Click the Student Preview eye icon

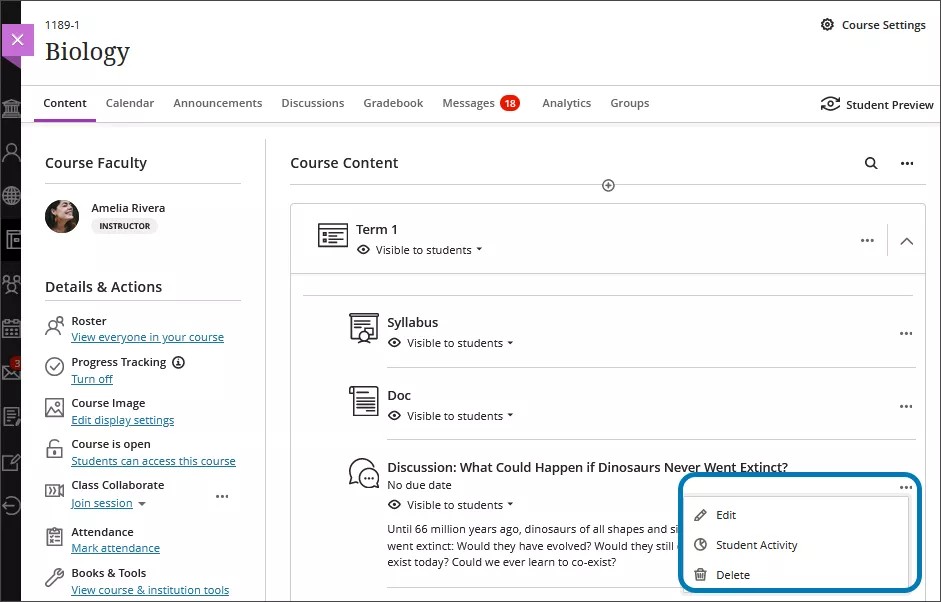[831, 103]
